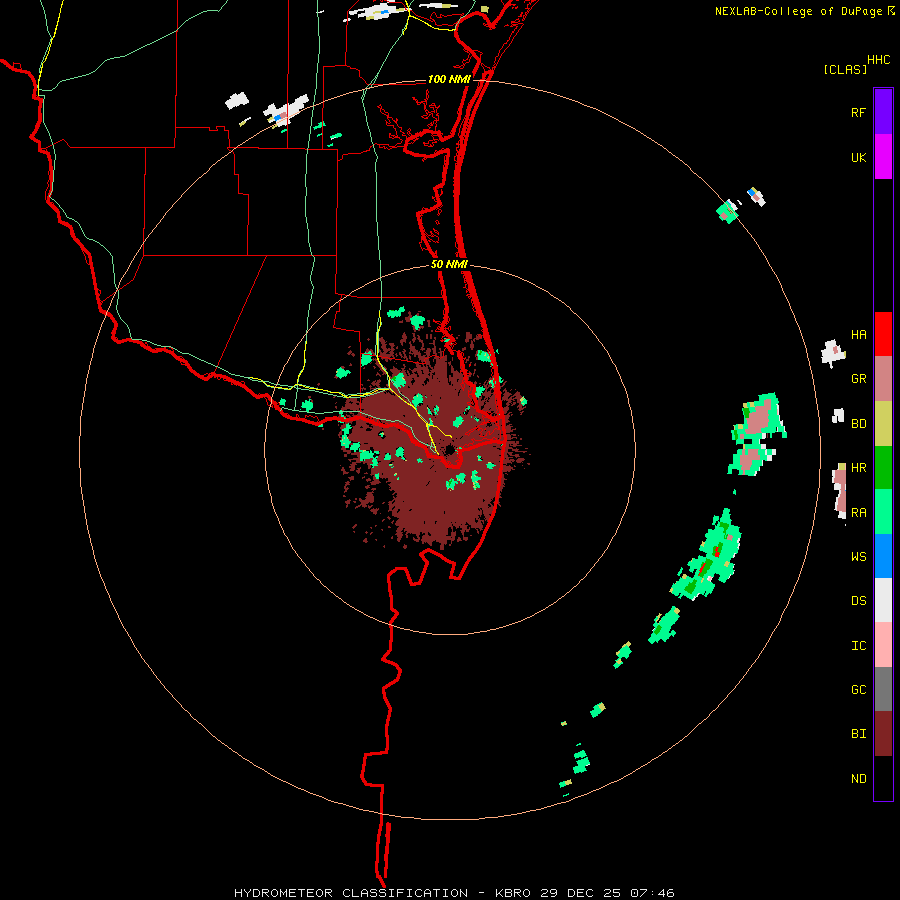Click the 'UK' legend label
Image resolution: width=900 pixels, height=900 pixels.
(x=858, y=157)
